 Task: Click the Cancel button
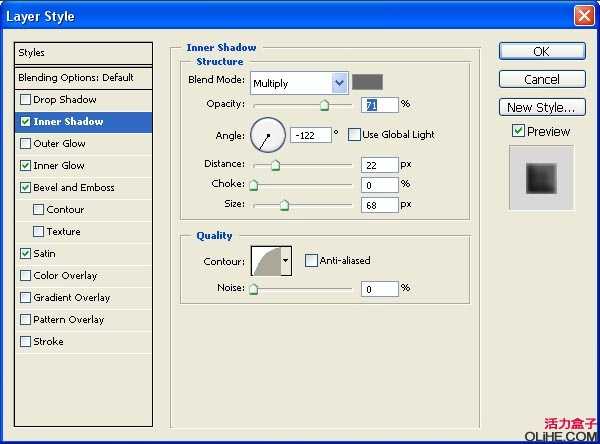541,79
